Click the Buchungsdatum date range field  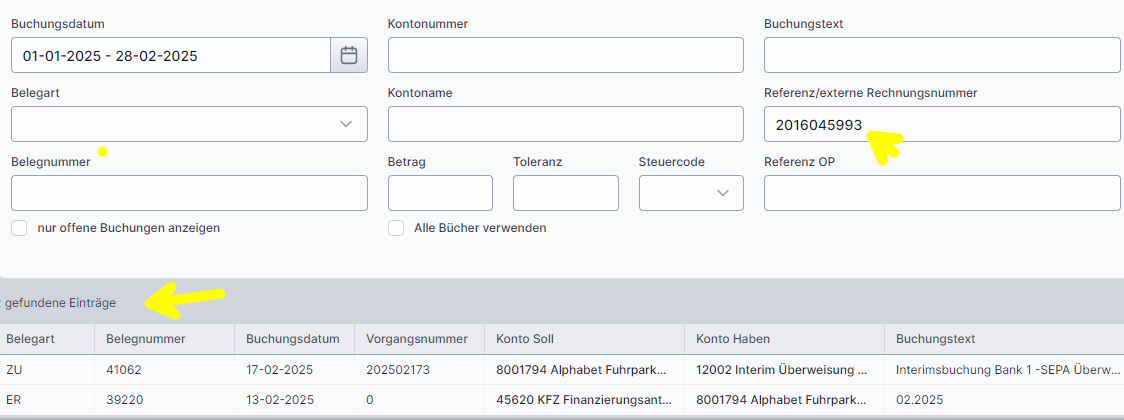[x=170, y=56]
